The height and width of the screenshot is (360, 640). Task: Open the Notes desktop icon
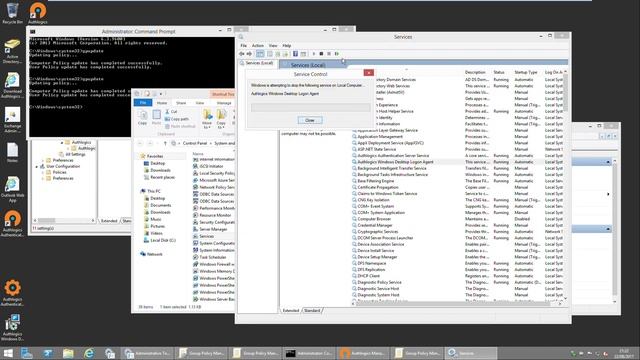pos(12,153)
